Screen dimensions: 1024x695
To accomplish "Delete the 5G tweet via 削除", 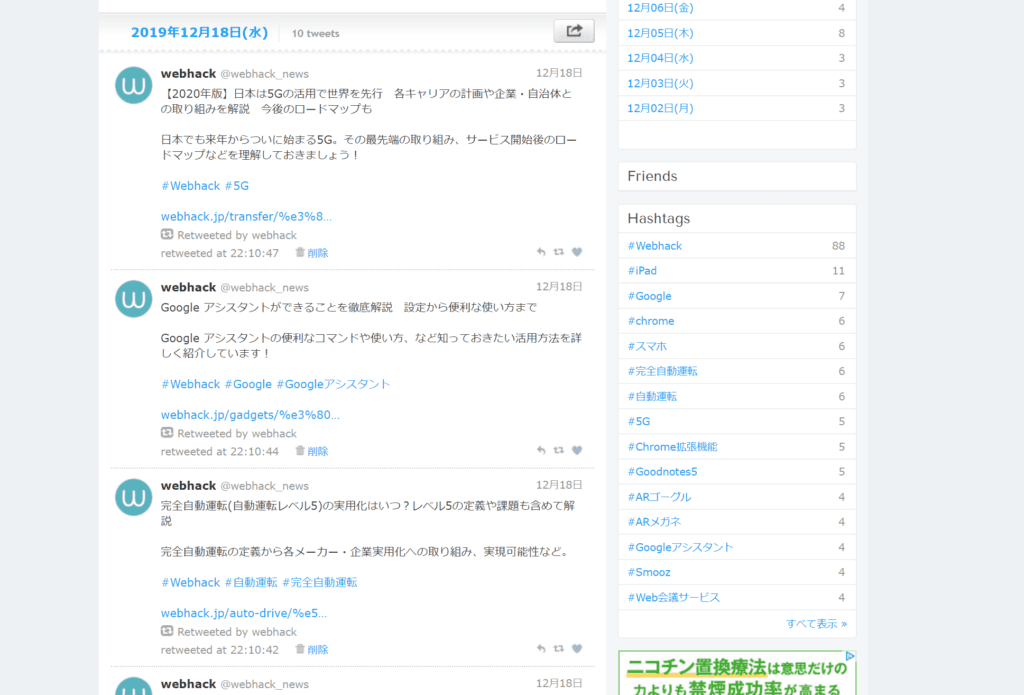I will coord(312,253).
